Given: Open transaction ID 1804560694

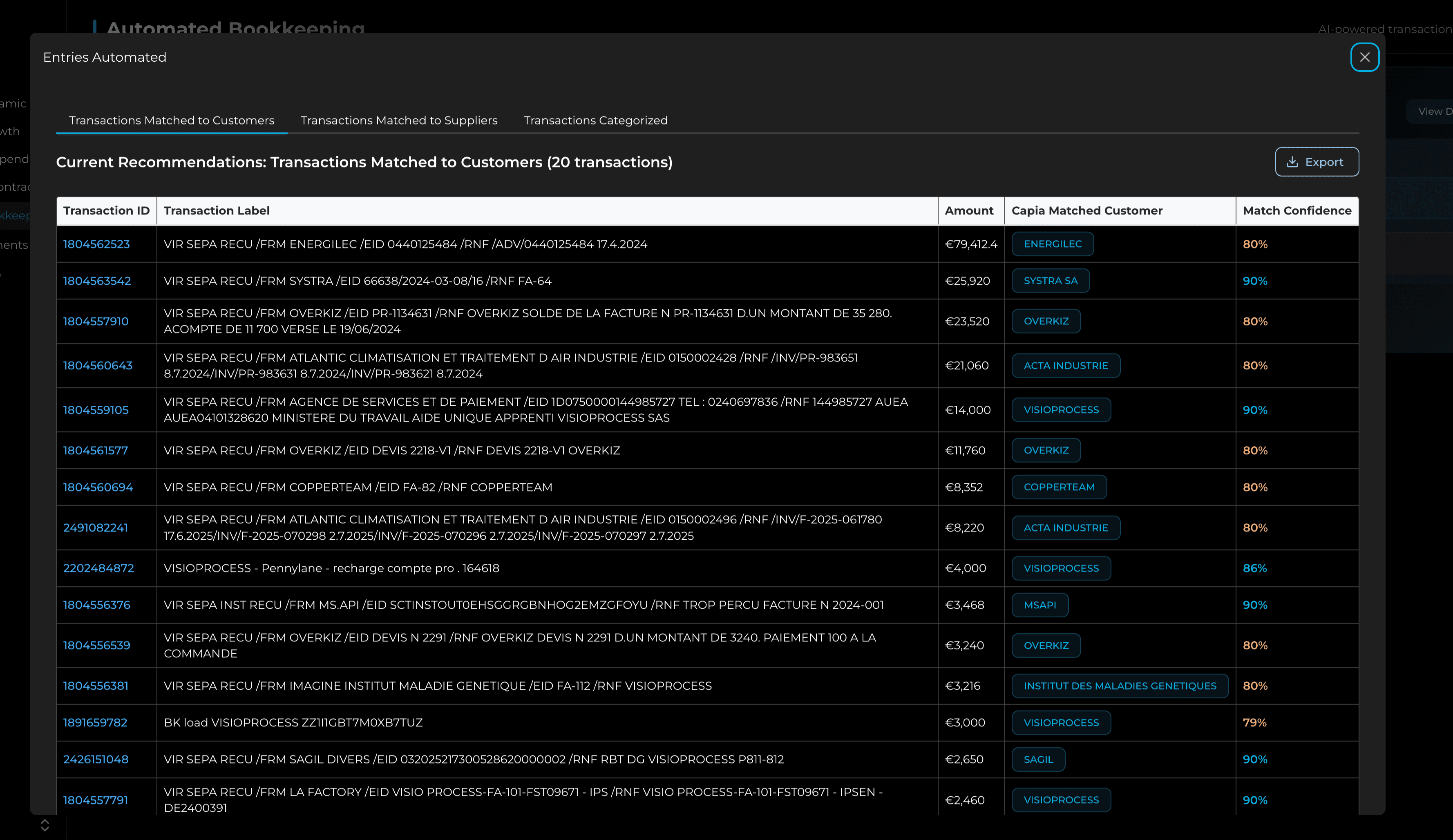Looking at the screenshot, I should [98, 487].
